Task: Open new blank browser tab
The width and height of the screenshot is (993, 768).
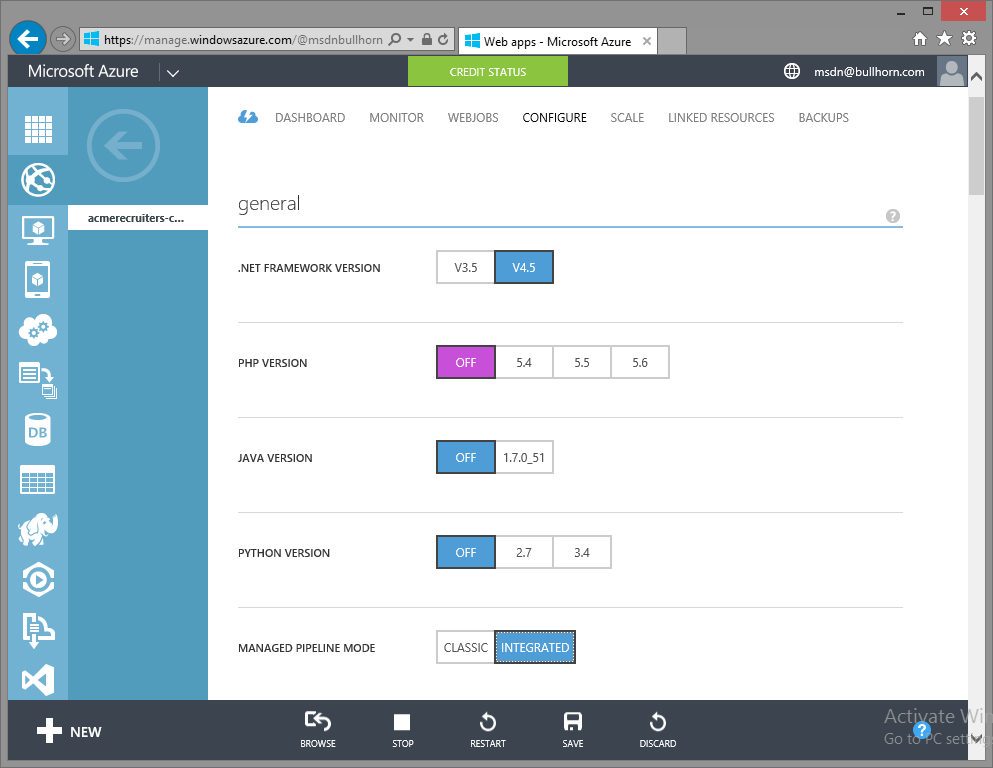Action: pyautogui.click(x=672, y=41)
